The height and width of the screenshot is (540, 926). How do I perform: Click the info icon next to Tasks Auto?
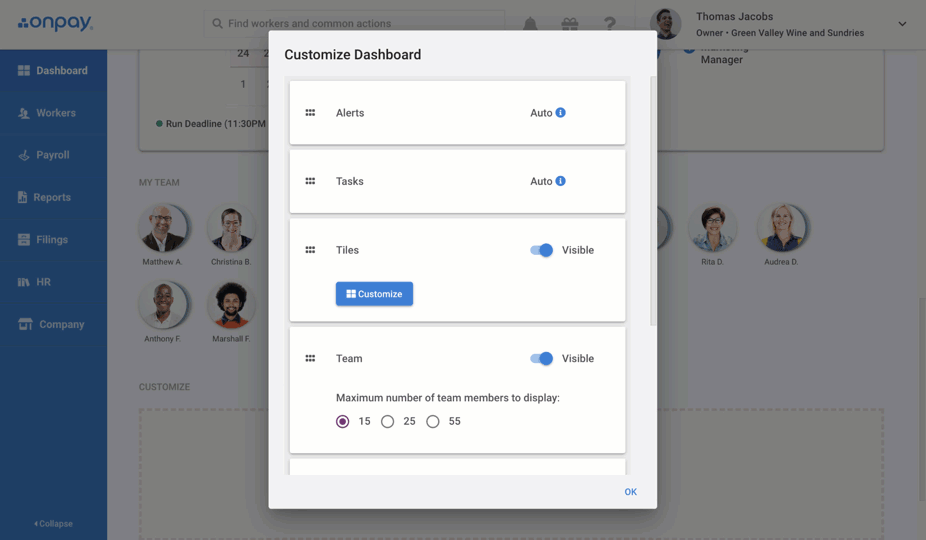coord(561,181)
